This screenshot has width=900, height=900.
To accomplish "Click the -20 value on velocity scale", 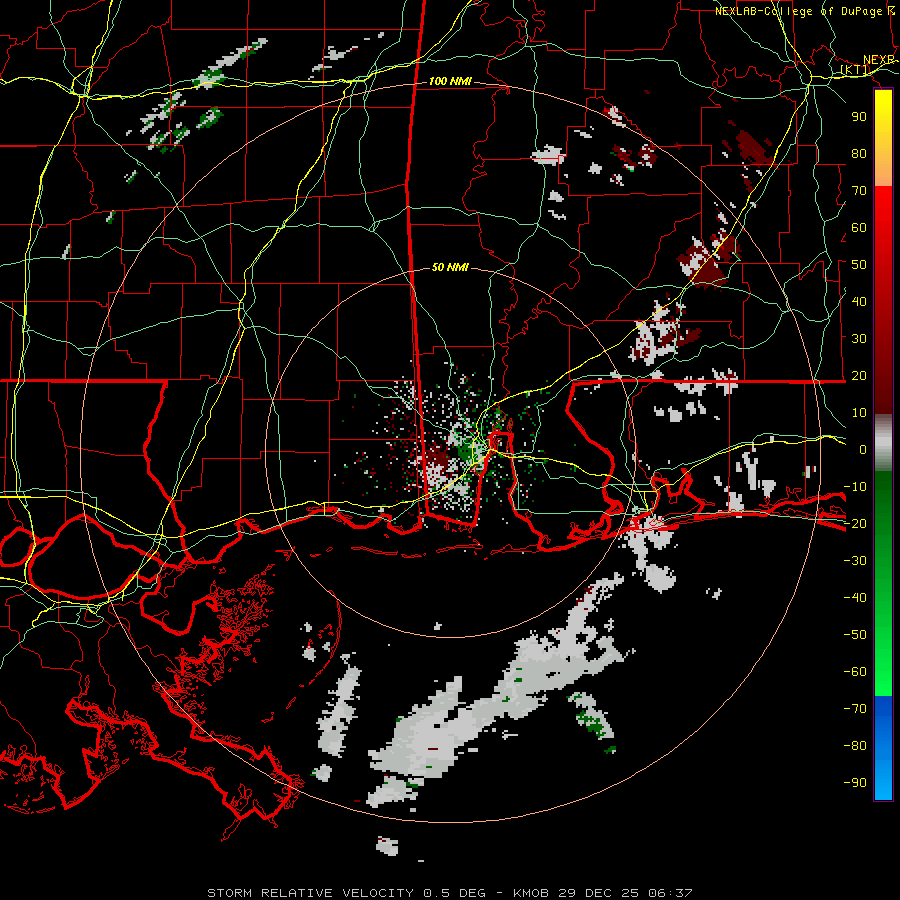I will [x=855, y=524].
